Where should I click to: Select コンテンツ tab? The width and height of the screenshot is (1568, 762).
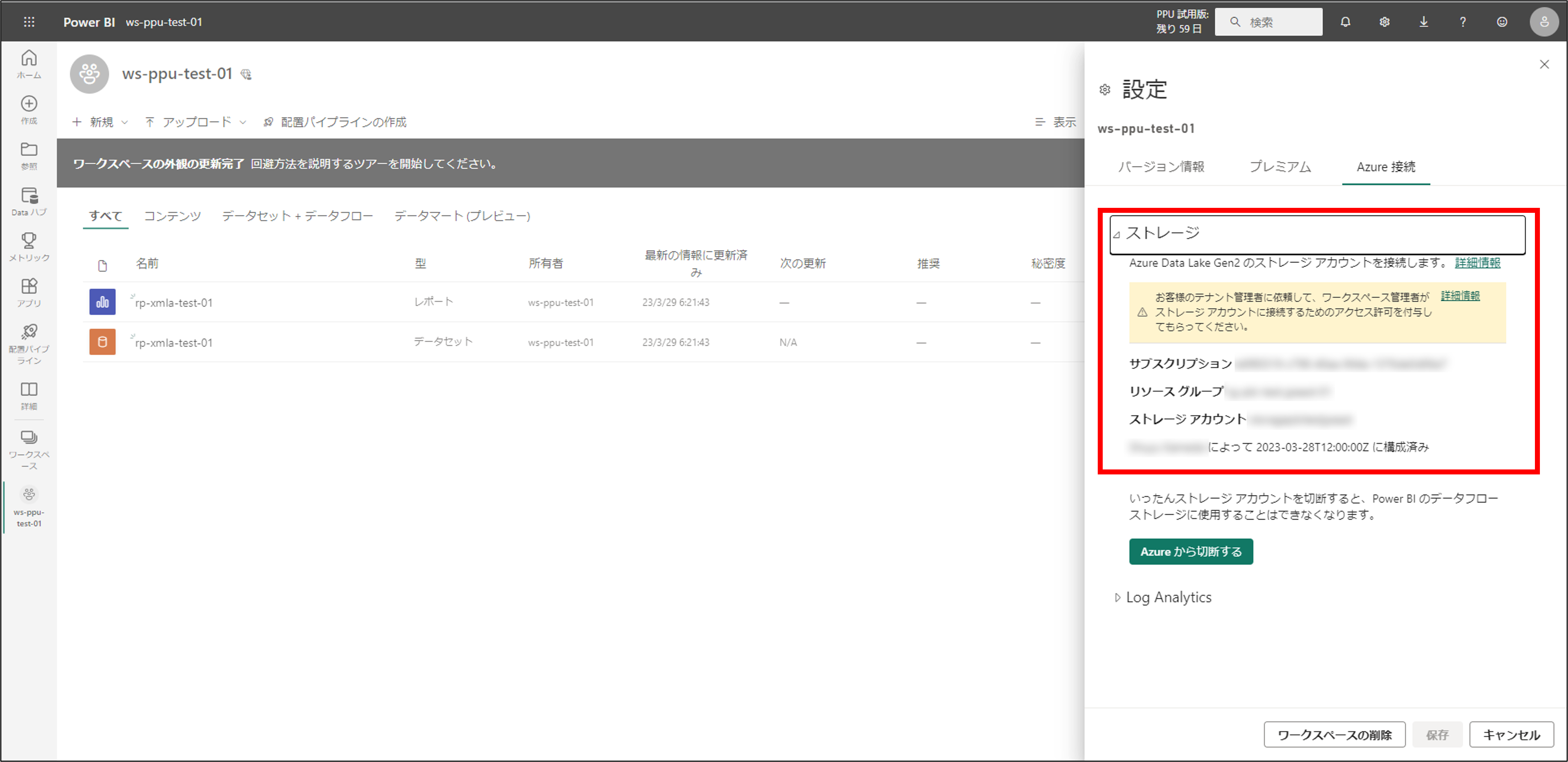(x=172, y=216)
